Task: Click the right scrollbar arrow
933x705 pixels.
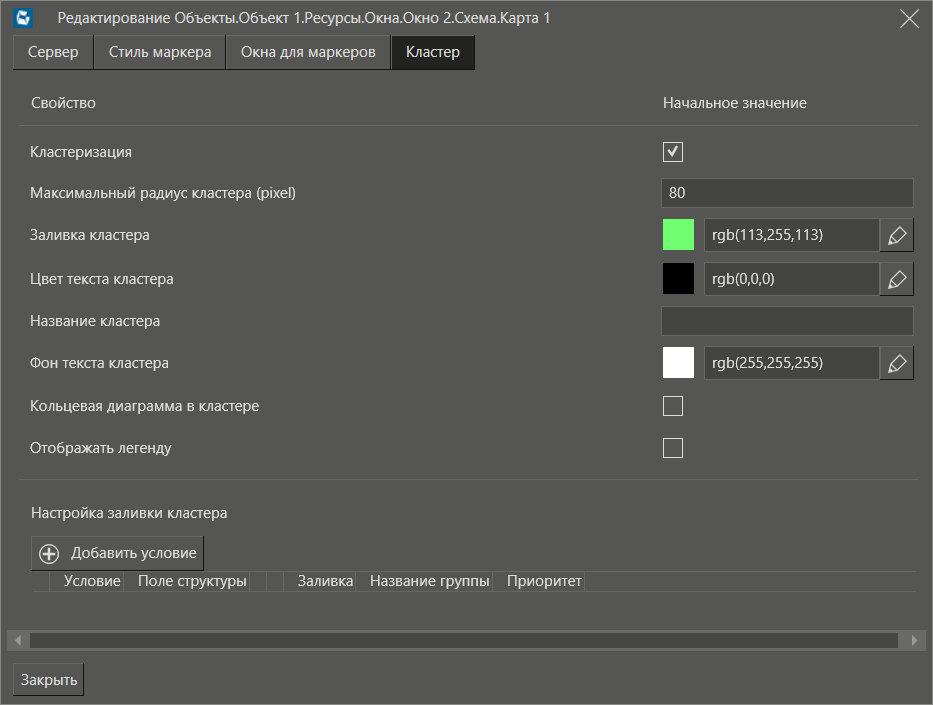Action: point(916,640)
